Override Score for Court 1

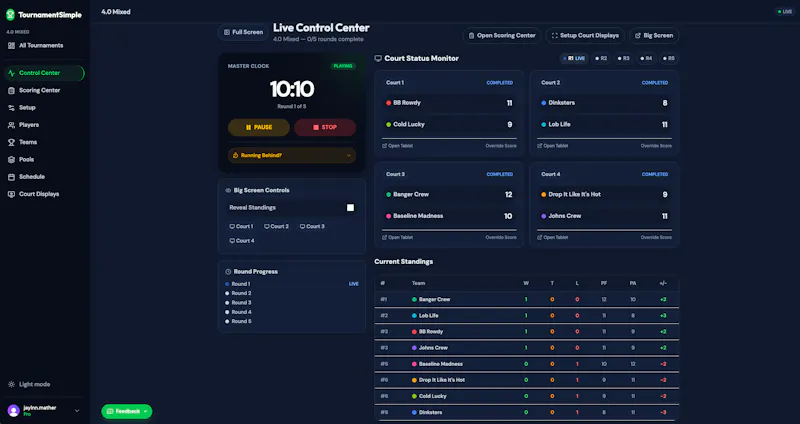pos(501,146)
